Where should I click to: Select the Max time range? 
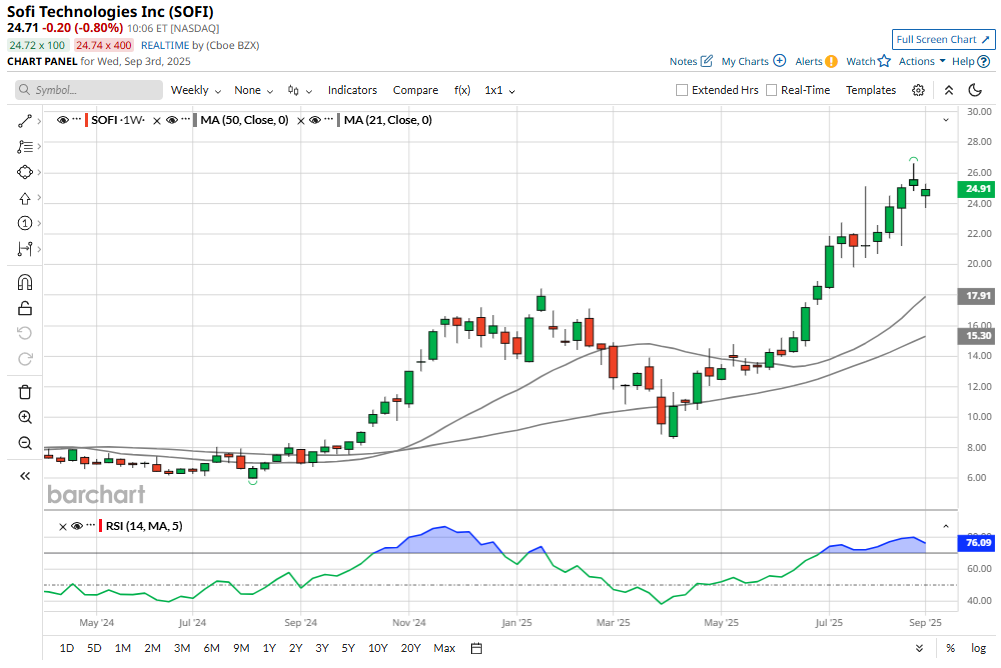tap(444, 648)
